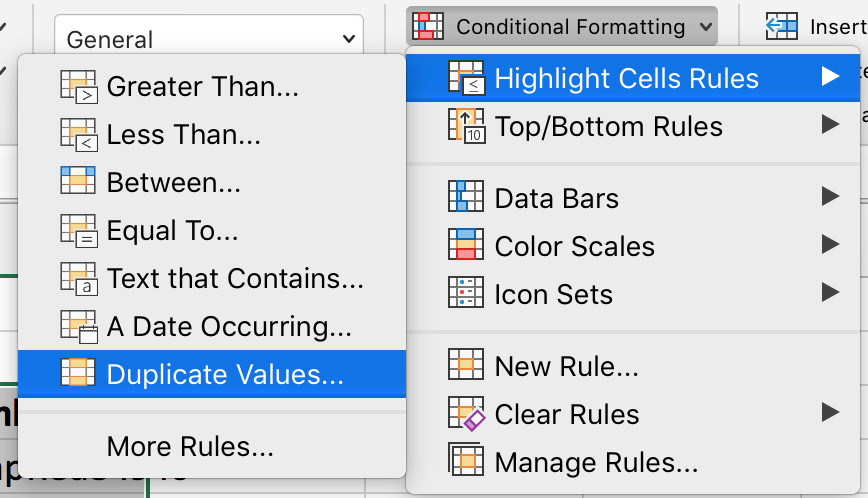This screenshot has width=868, height=498.
Task: Expand the Icon Sets submenu arrow
Action: (x=829, y=293)
